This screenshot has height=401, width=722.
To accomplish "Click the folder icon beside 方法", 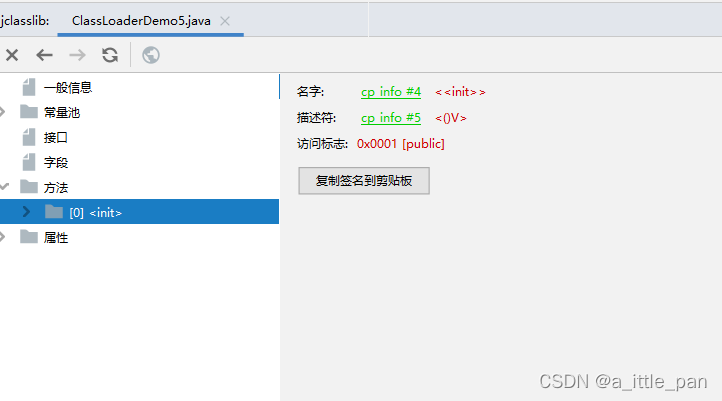I will [29, 186].
